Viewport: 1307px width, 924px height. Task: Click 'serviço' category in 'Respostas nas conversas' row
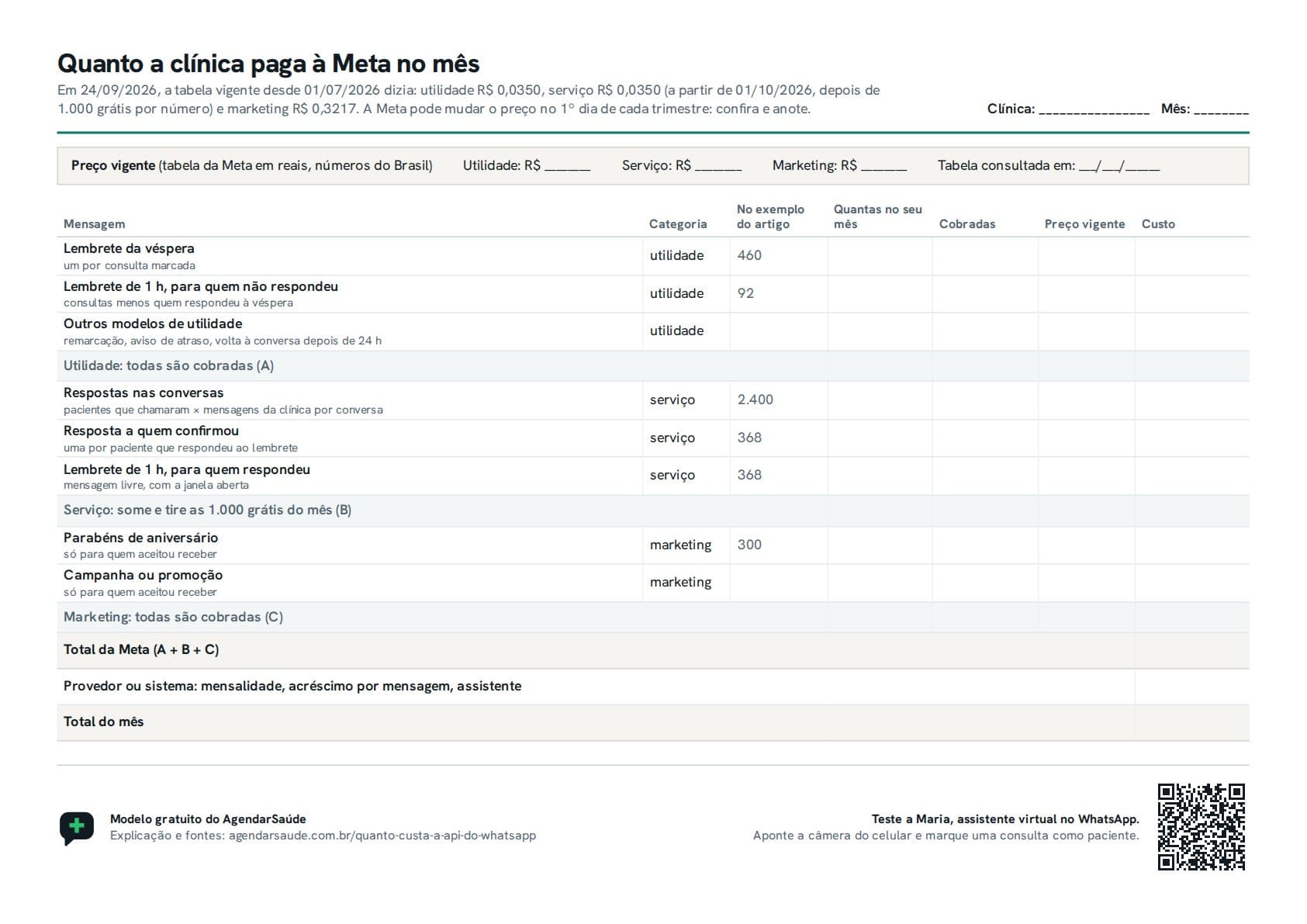click(x=673, y=400)
